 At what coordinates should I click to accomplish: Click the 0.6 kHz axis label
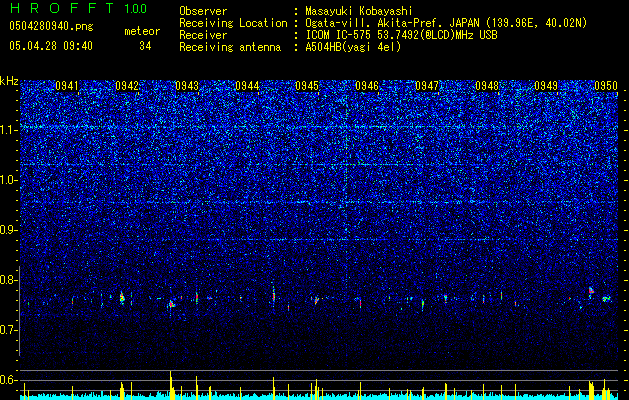point(8,380)
